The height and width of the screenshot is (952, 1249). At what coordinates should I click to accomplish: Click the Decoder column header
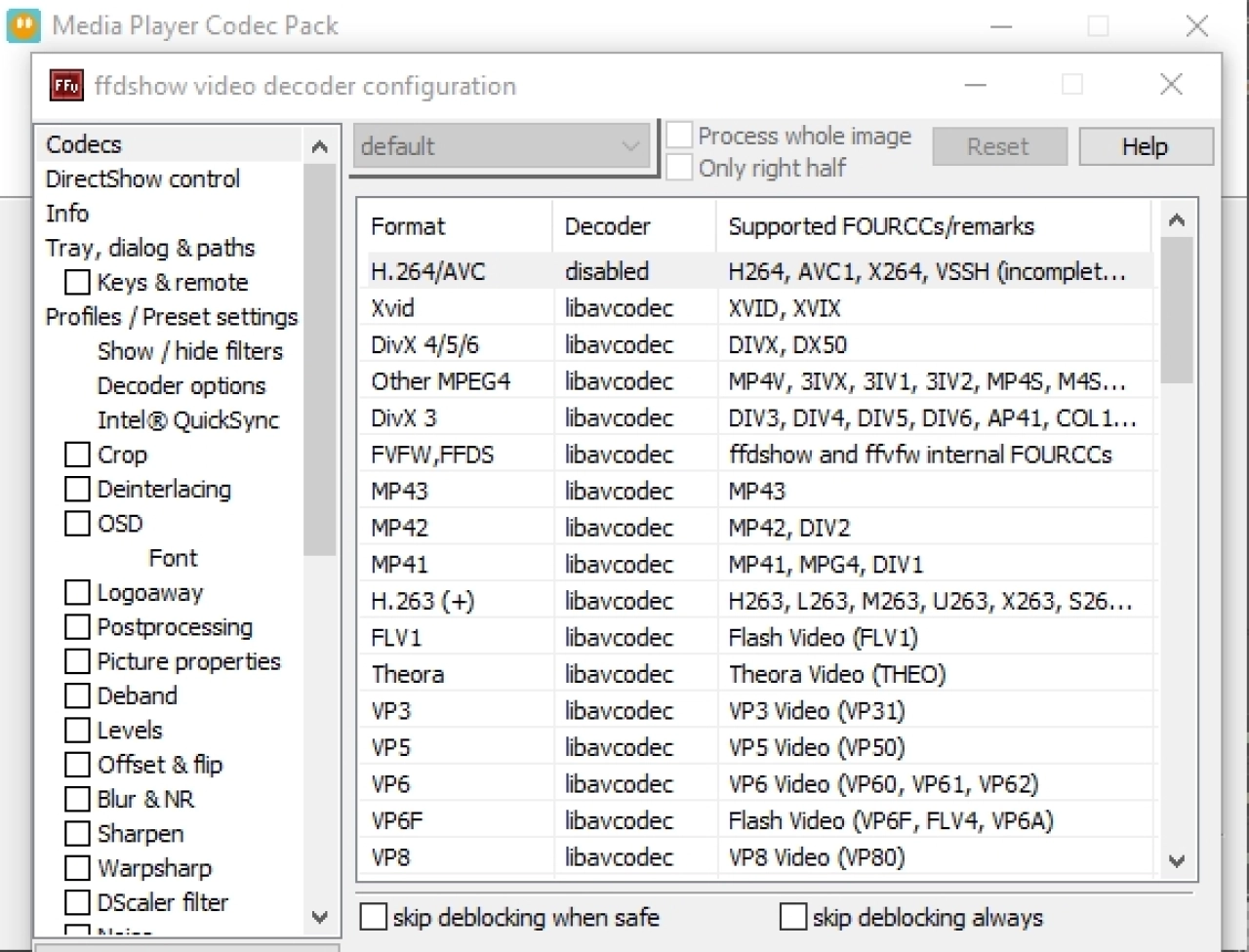coord(634,226)
